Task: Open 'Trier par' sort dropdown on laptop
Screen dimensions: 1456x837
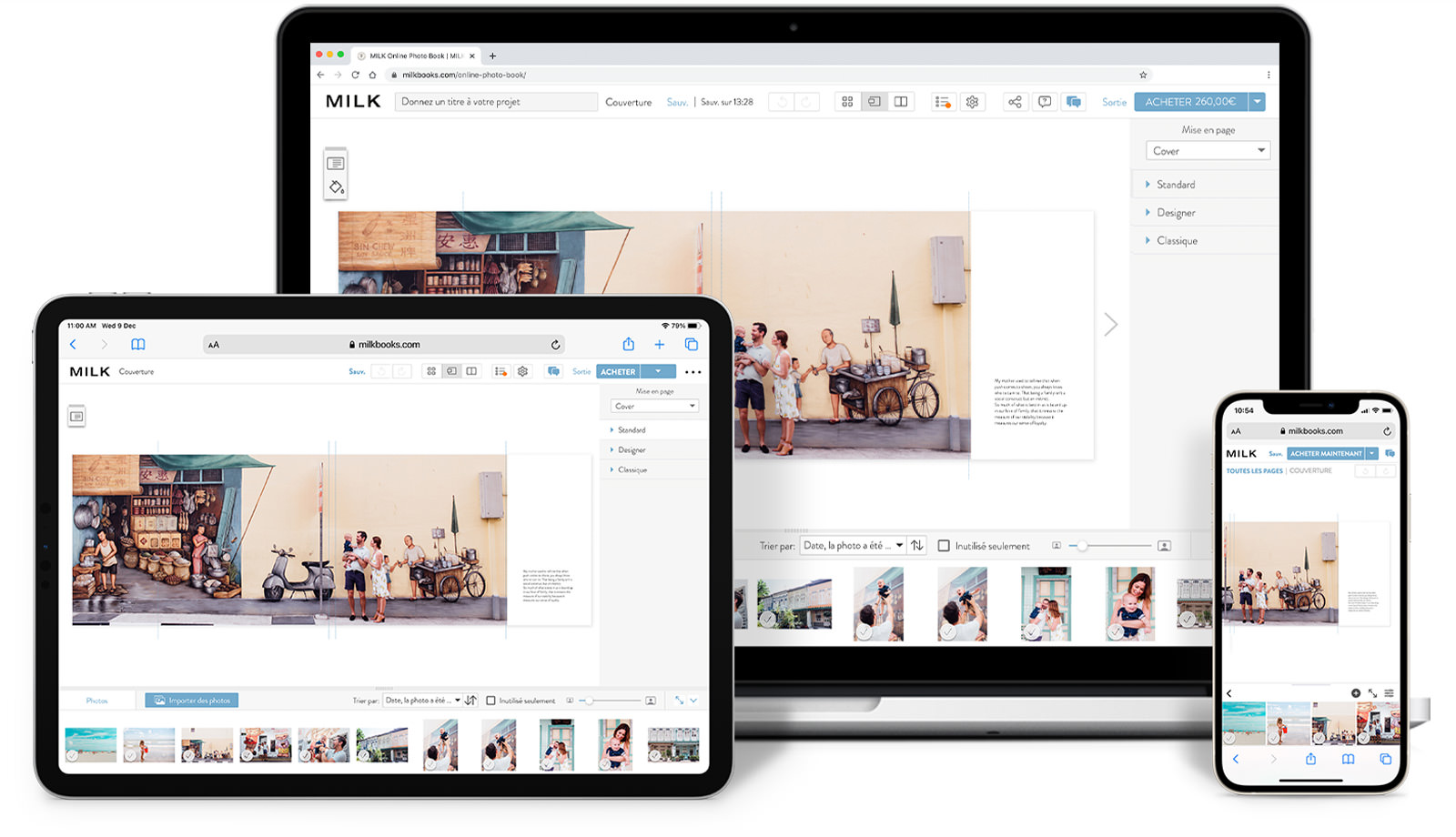Action: pos(853,546)
